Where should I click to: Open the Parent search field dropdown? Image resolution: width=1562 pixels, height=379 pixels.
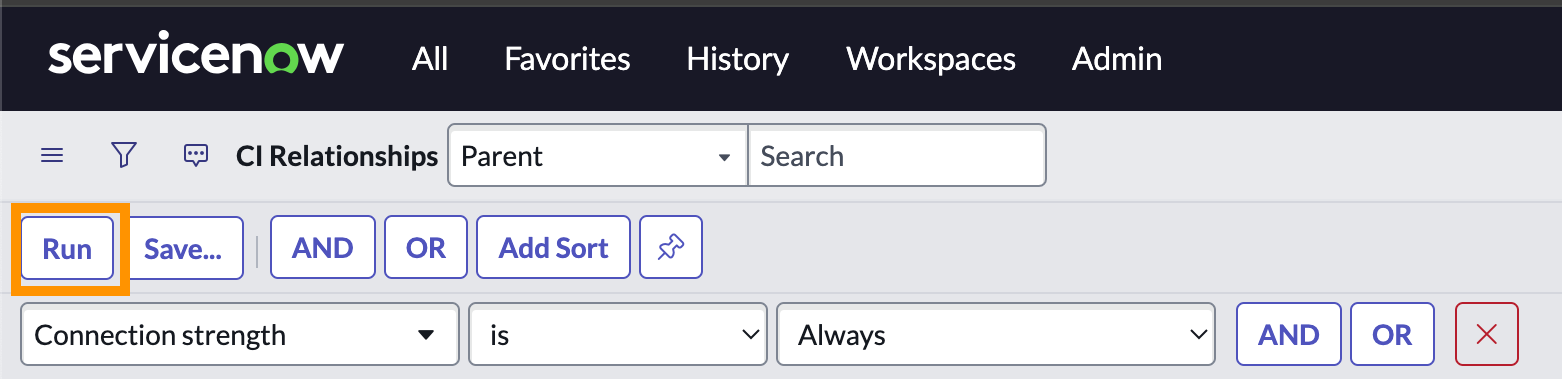click(598, 156)
